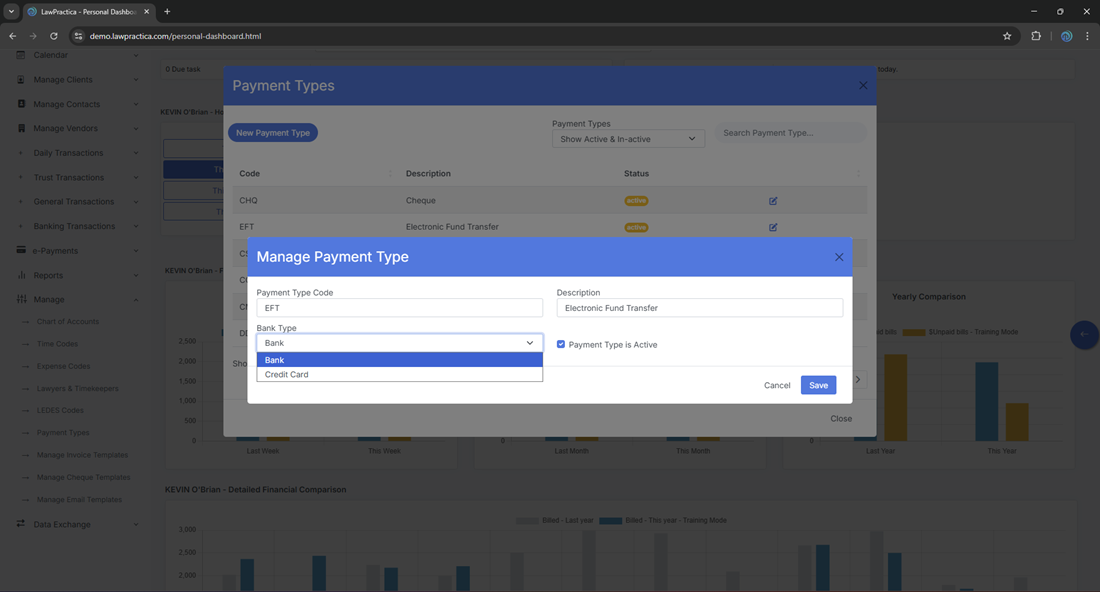
Task: Click the Save button
Action: point(818,385)
